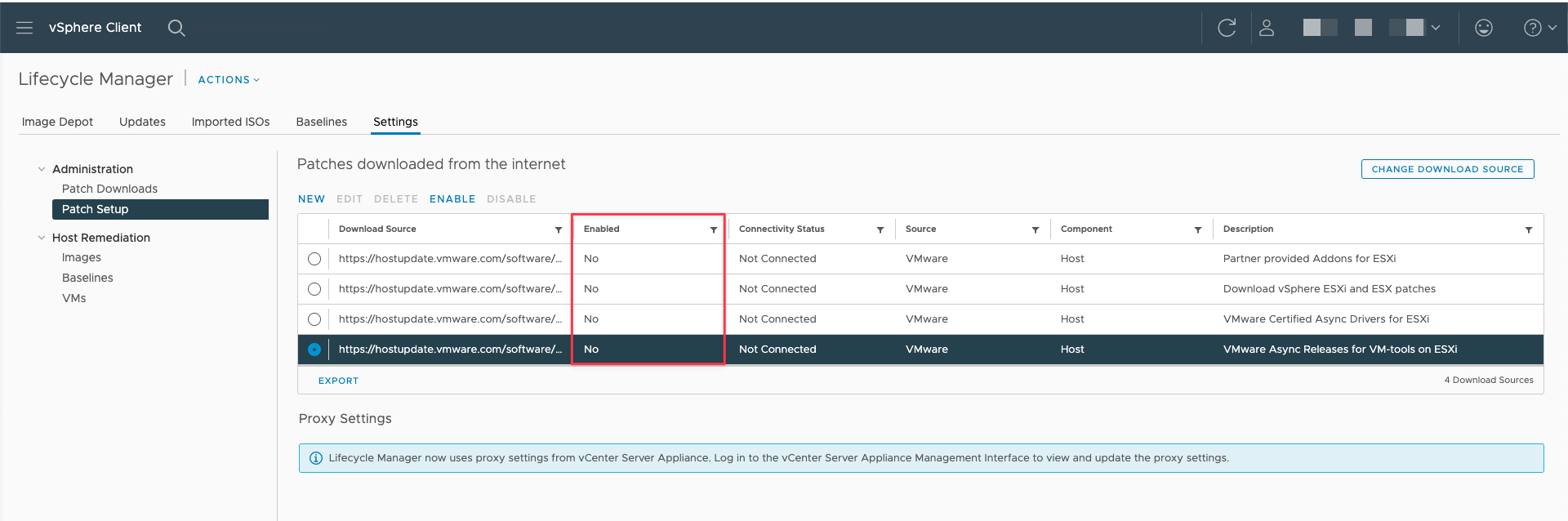Switch to Updates tab
Image resolution: width=1568 pixels, height=521 pixels.
(x=142, y=122)
